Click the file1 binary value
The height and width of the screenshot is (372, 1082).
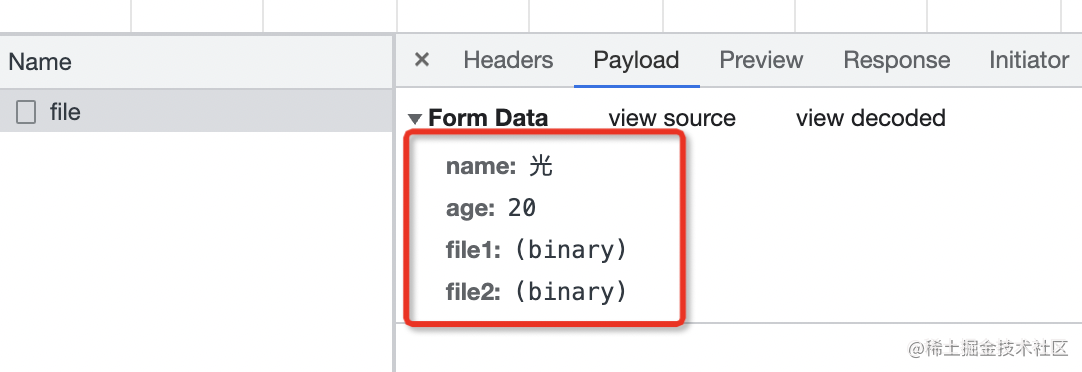click(571, 250)
